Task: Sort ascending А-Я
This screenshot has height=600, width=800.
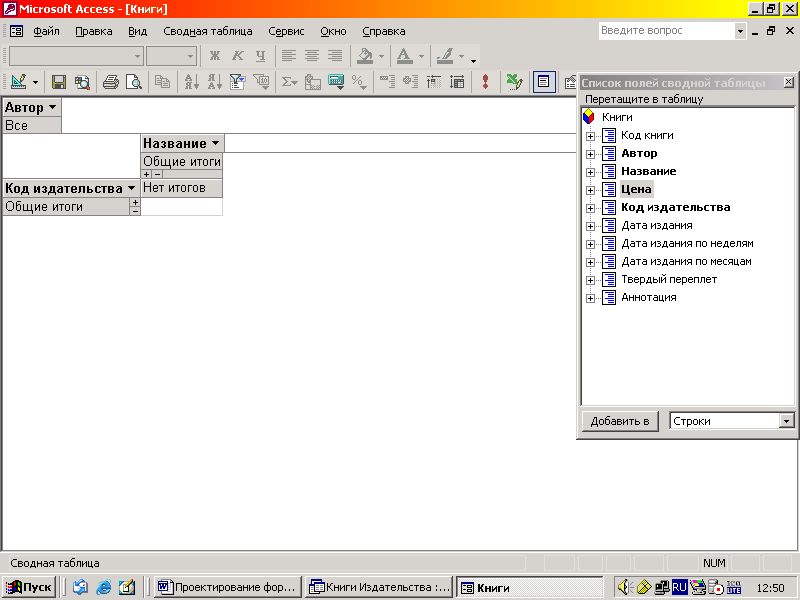Action: point(191,82)
